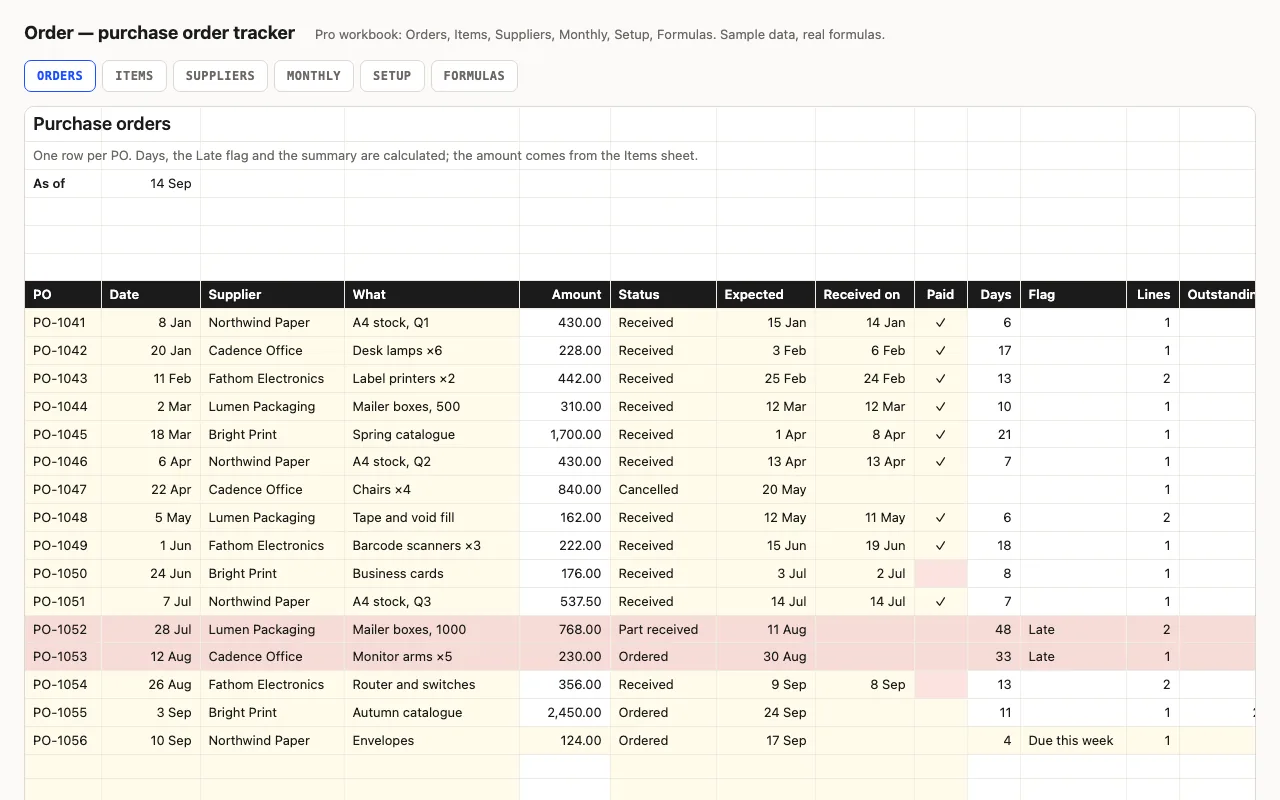Select the PO-1047 cell

coord(63,490)
